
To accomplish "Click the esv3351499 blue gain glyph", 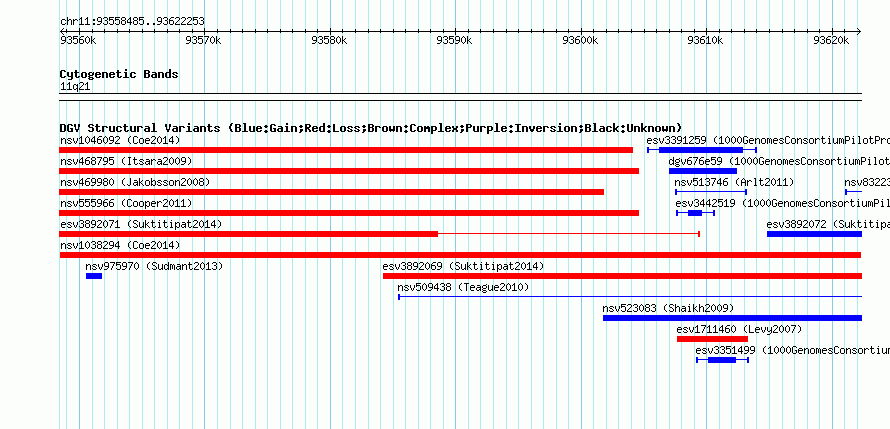I will coord(723,360).
